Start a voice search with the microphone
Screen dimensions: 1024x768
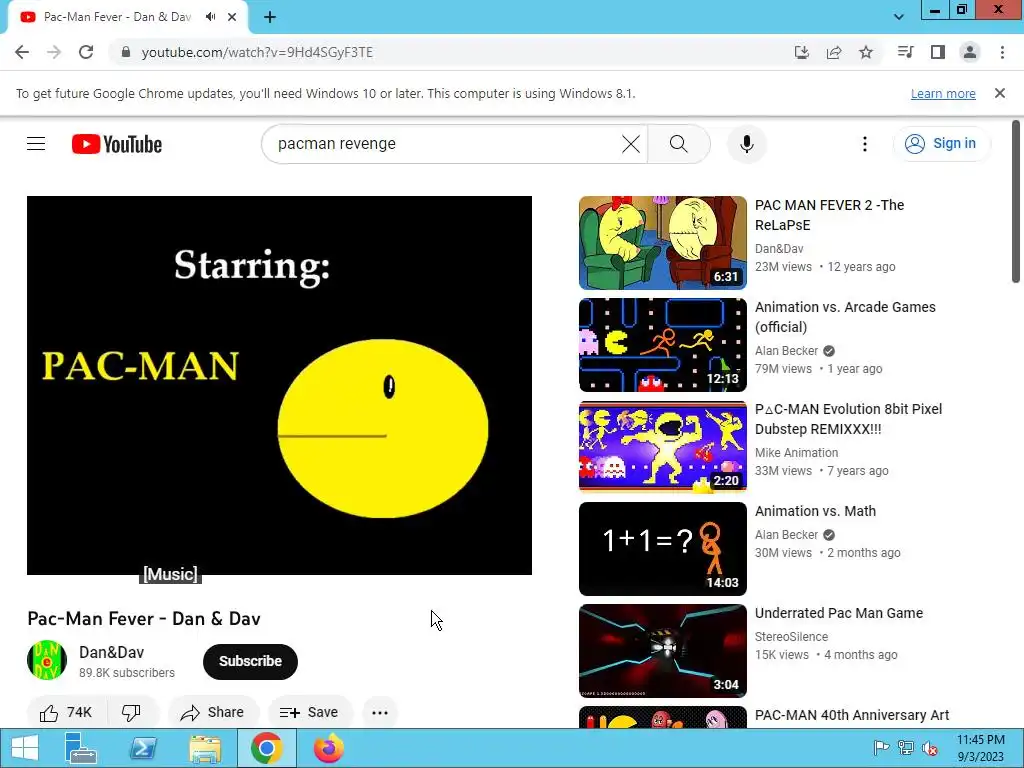pyautogui.click(x=746, y=144)
